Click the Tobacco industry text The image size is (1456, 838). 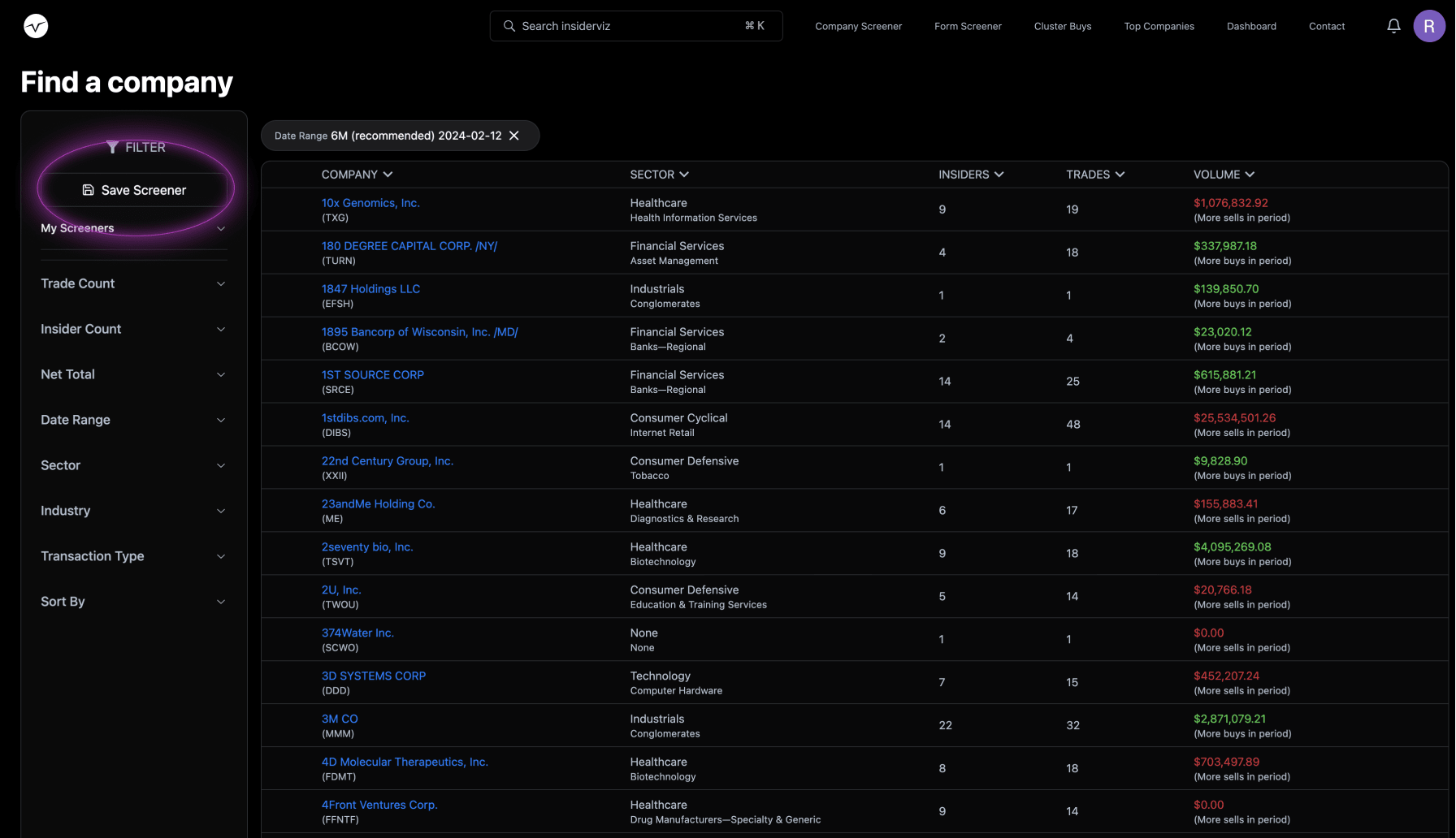pos(649,476)
